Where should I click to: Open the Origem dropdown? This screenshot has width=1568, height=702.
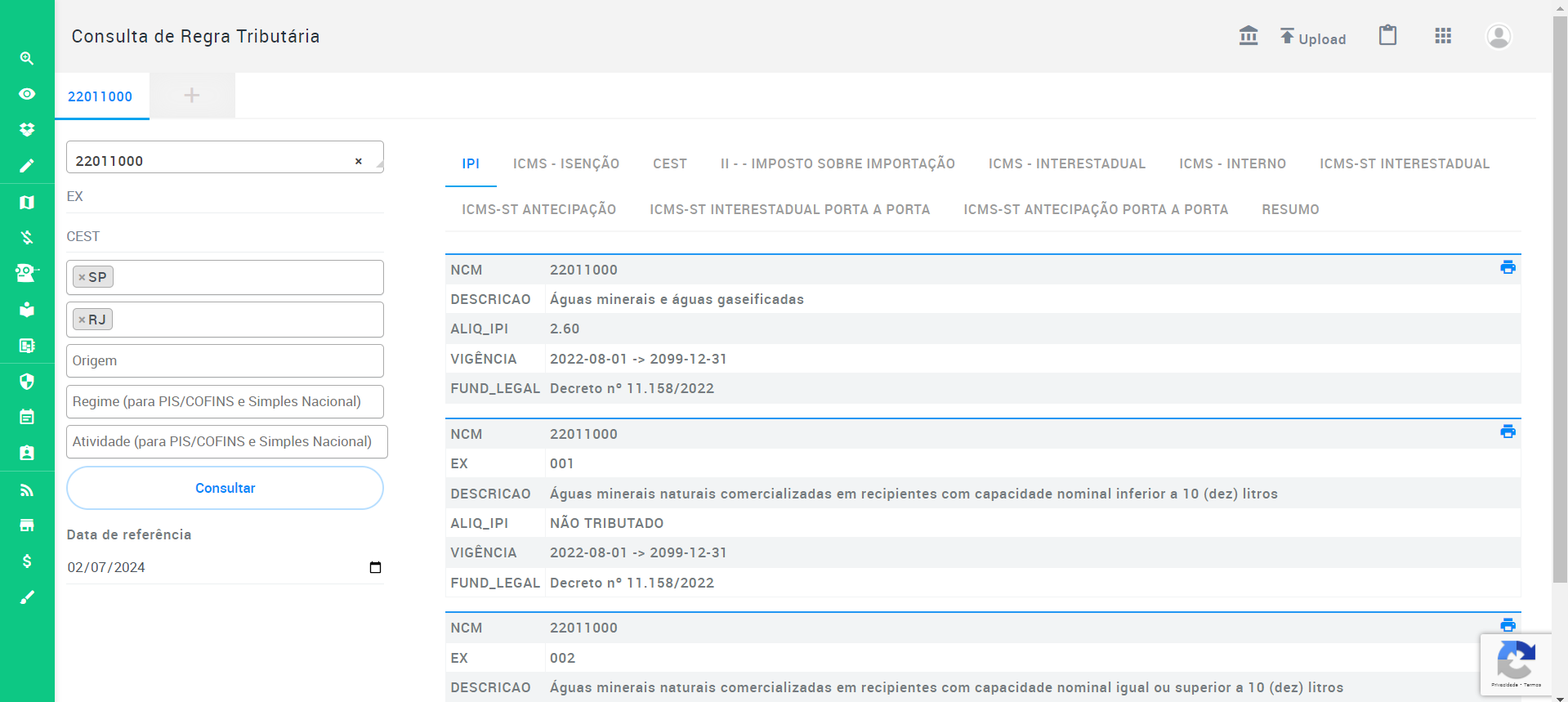(225, 360)
